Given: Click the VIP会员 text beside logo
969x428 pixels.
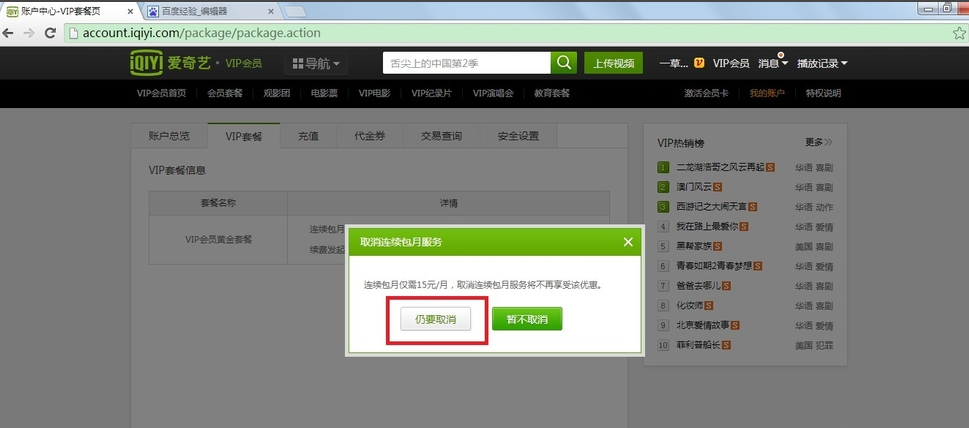Looking at the screenshot, I should pyautogui.click(x=243, y=63).
